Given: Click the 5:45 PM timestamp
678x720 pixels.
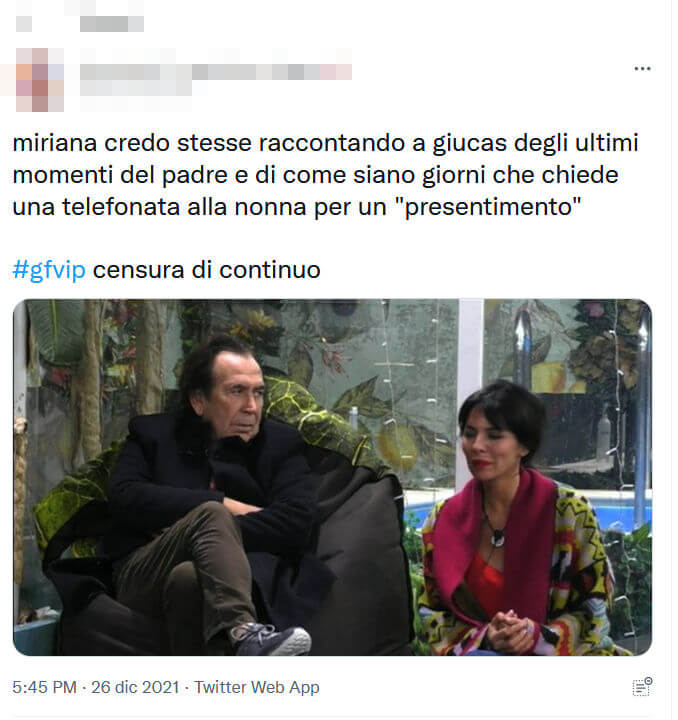Looking at the screenshot, I should (45, 687).
